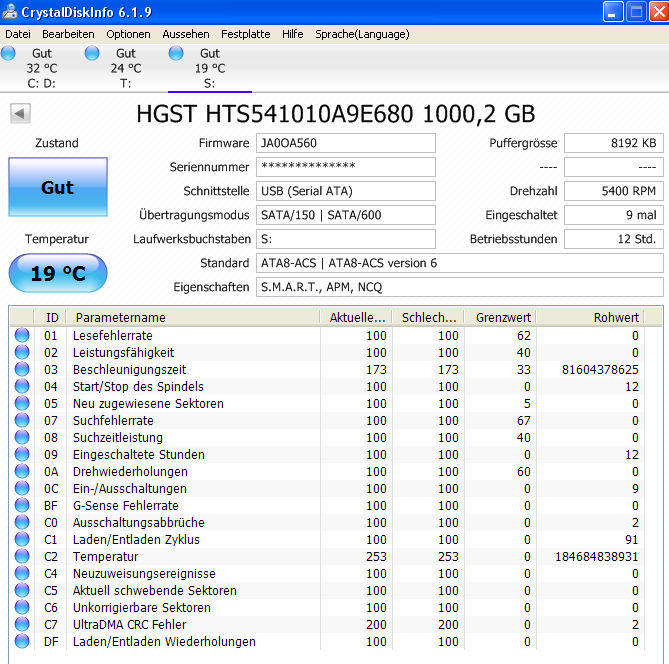Click status orb for Leistungsfähigkeit row
This screenshot has height=664, width=669.
click(22, 352)
